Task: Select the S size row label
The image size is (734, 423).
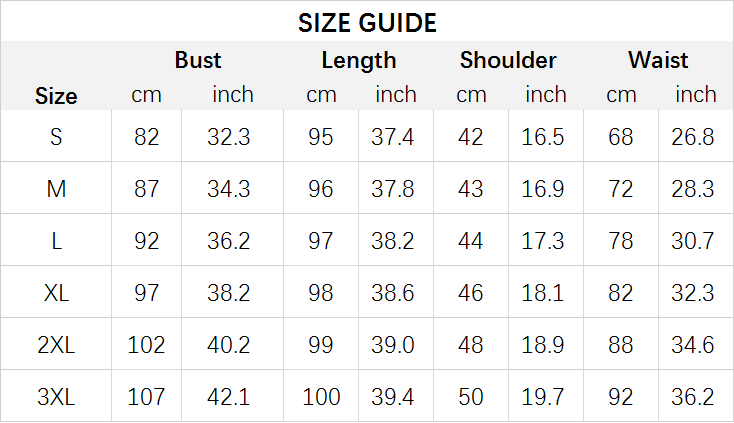Action: click(56, 137)
